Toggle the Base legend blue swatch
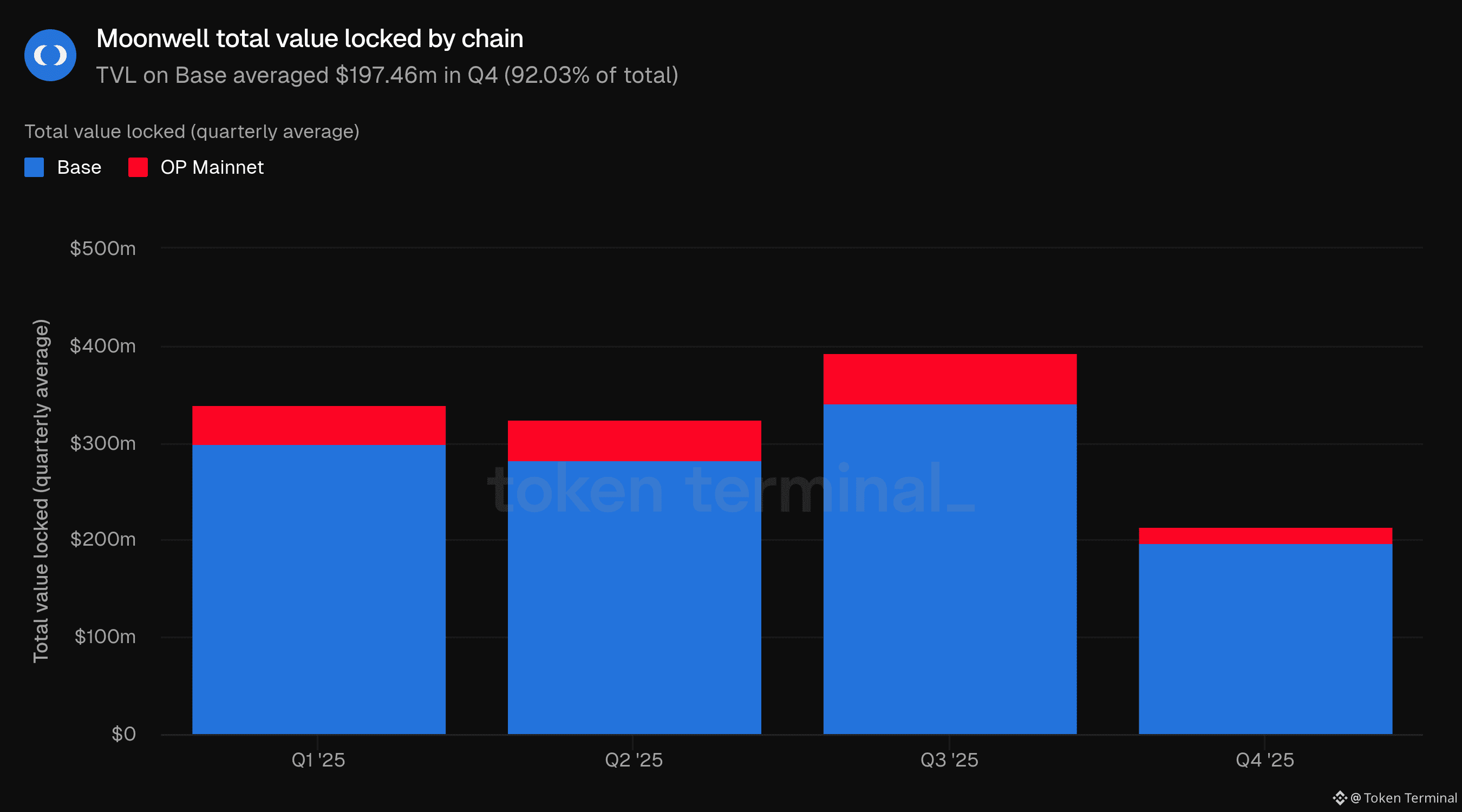Screen dimensions: 1462x812 pyautogui.click(x=34, y=167)
